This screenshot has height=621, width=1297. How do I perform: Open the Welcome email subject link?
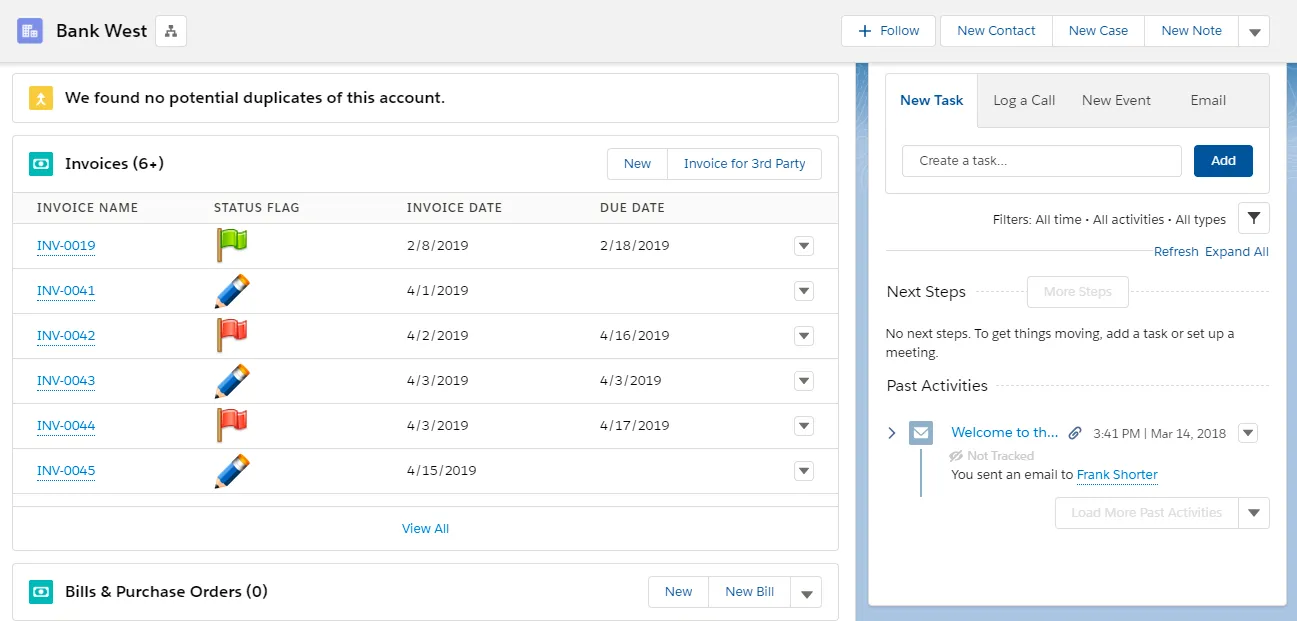coord(1004,433)
